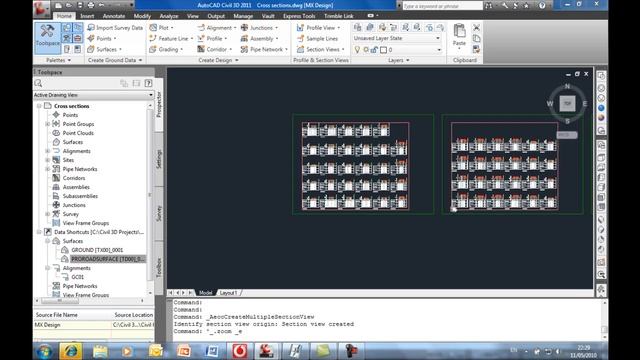
Task: Open Internet Explorer from taskbar
Action: 71,351
